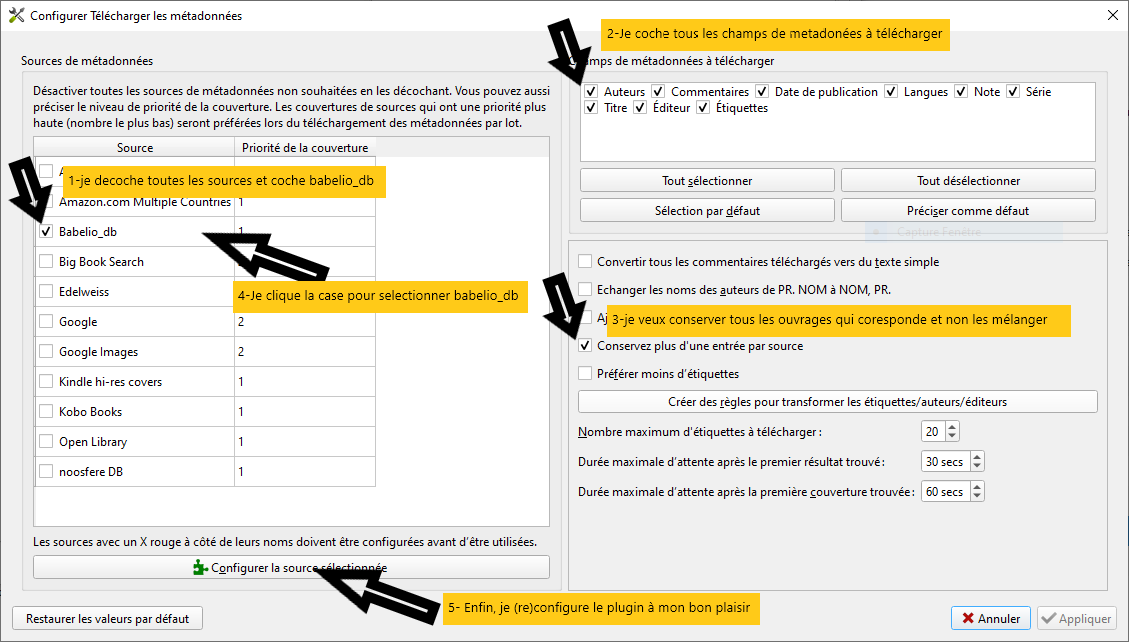Viewport: 1129px width, 642px height.
Task: Uncheck the Babelio_db source checkbox
Action: coord(46,232)
